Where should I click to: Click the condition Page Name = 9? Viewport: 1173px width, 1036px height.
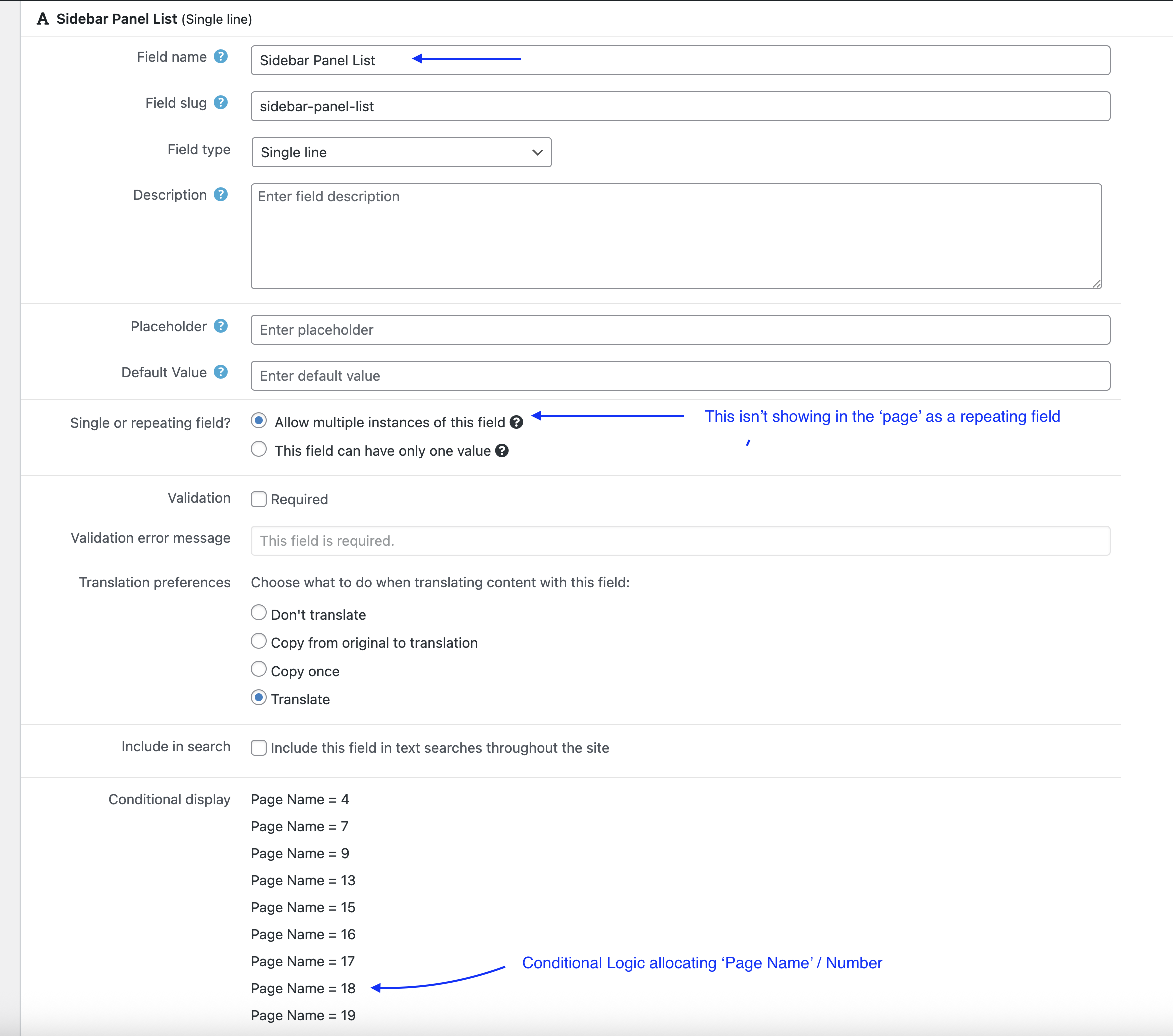coord(300,853)
